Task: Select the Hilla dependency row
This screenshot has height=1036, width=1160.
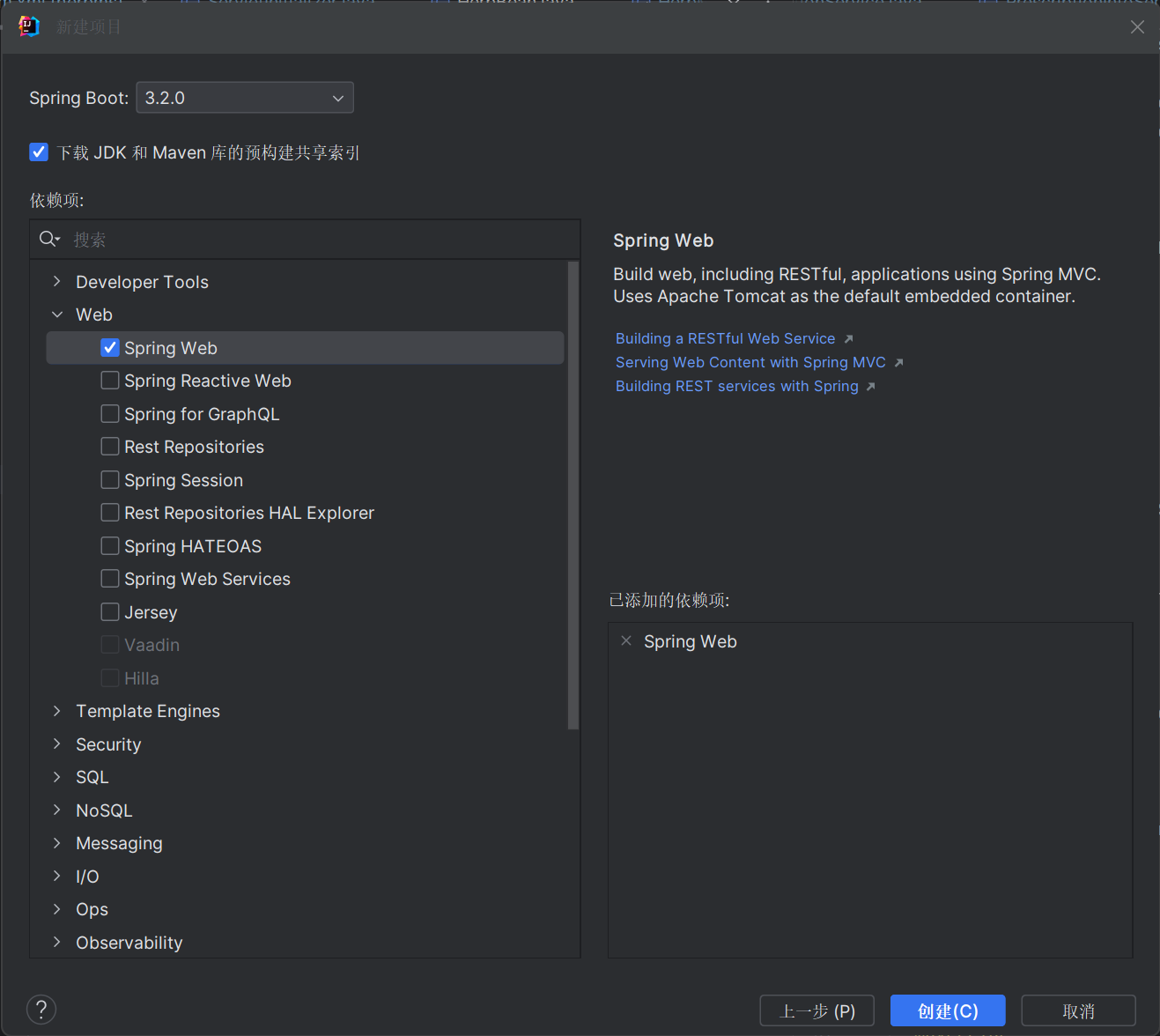Action: (305, 678)
